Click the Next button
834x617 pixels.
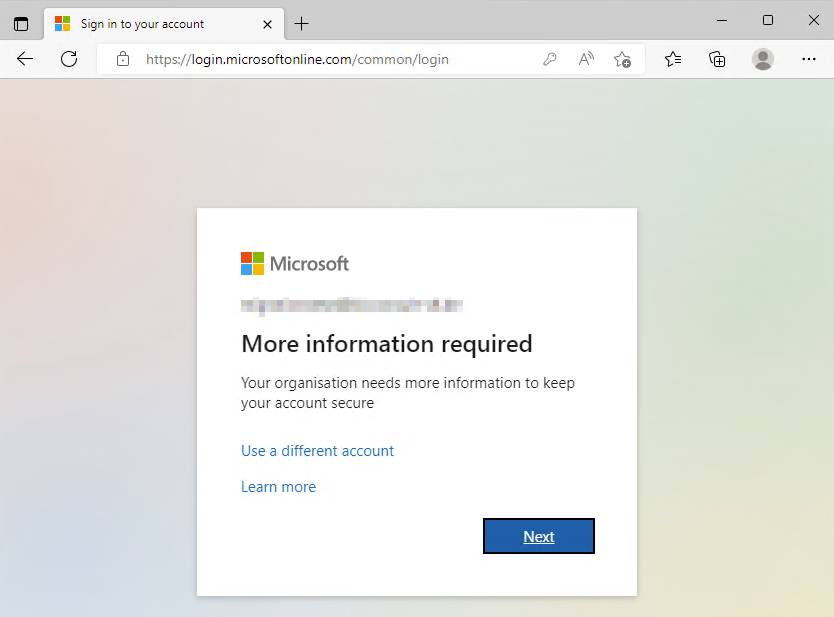click(539, 536)
